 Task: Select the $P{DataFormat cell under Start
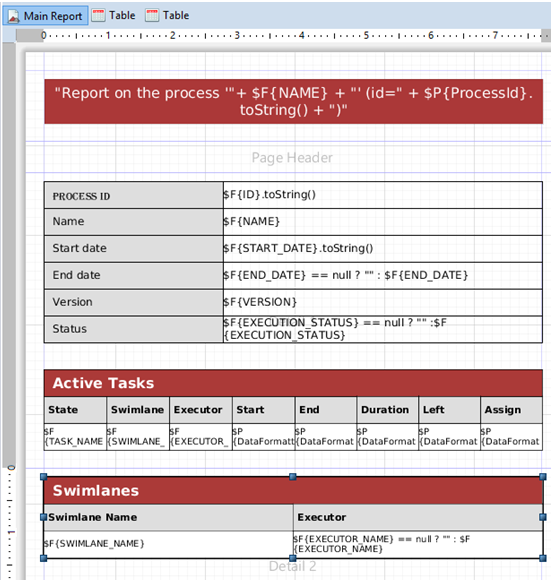click(x=264, y=437)
